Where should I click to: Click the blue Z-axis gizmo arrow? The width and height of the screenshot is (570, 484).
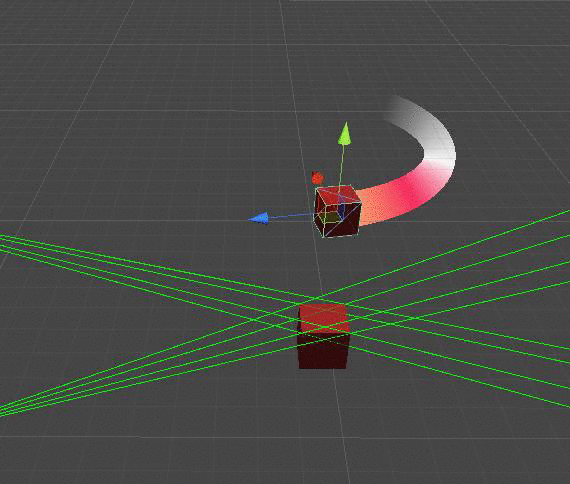click(x=258, y=218)
